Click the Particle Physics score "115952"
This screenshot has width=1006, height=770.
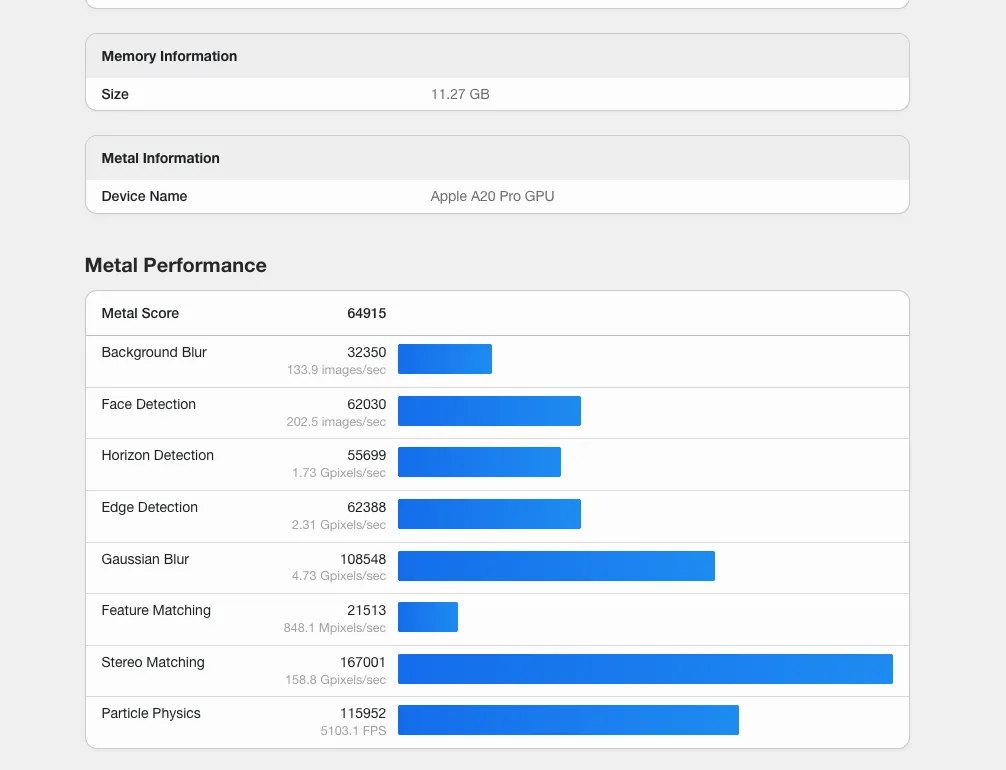[x=363, y=714]
